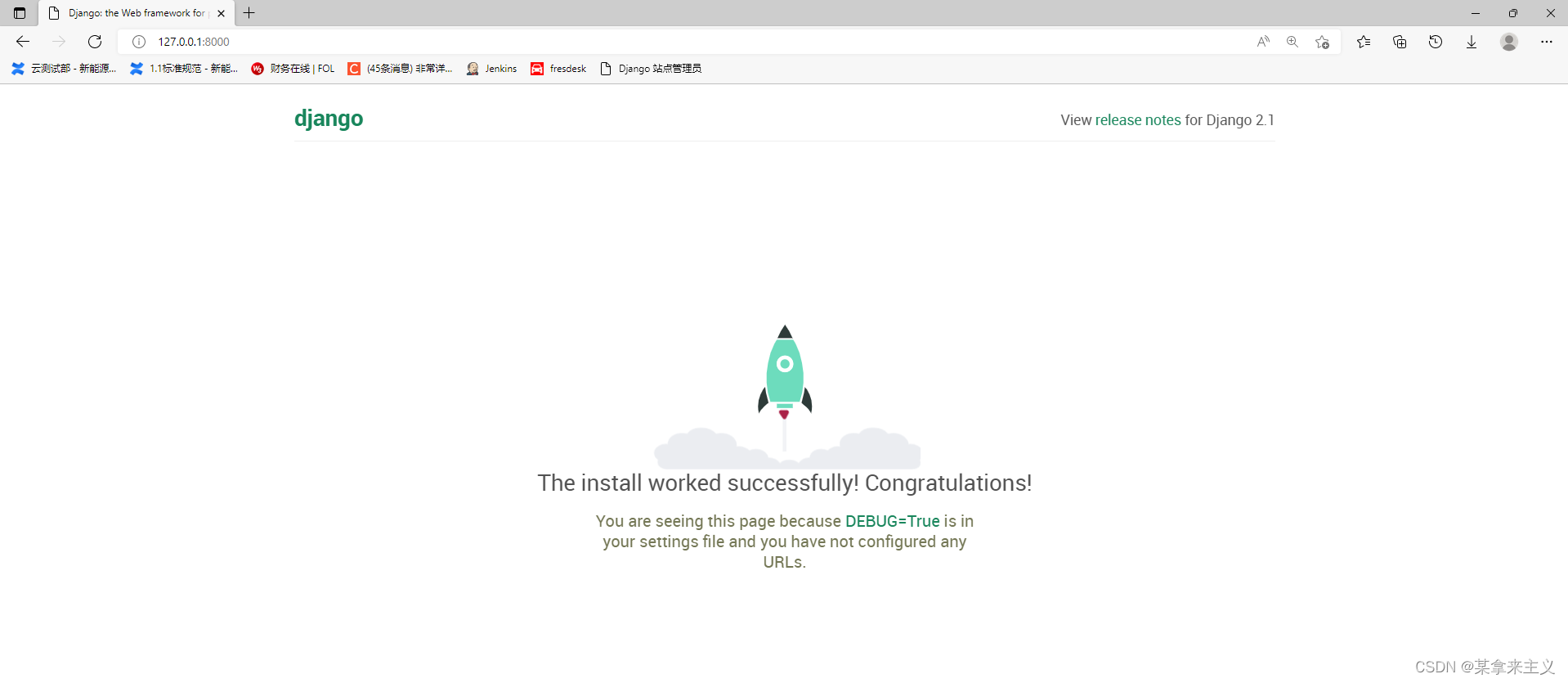Open browsing History icon
1568x683 pixels.
1436,42
